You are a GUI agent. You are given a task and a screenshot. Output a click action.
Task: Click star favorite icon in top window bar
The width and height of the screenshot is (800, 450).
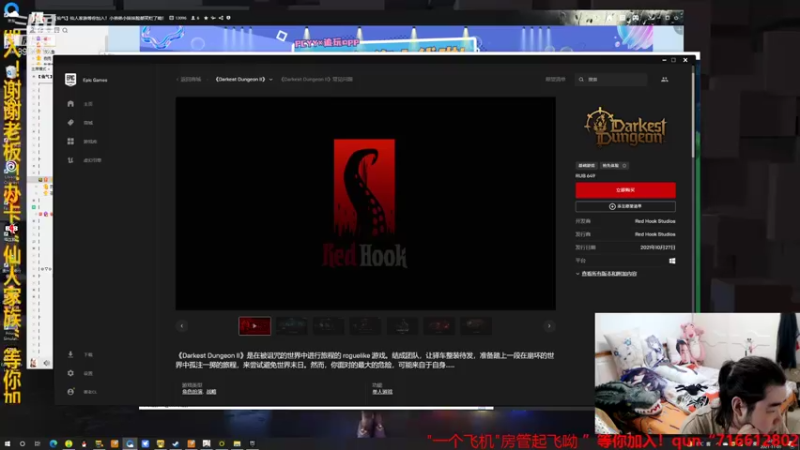tap(206, 18)
